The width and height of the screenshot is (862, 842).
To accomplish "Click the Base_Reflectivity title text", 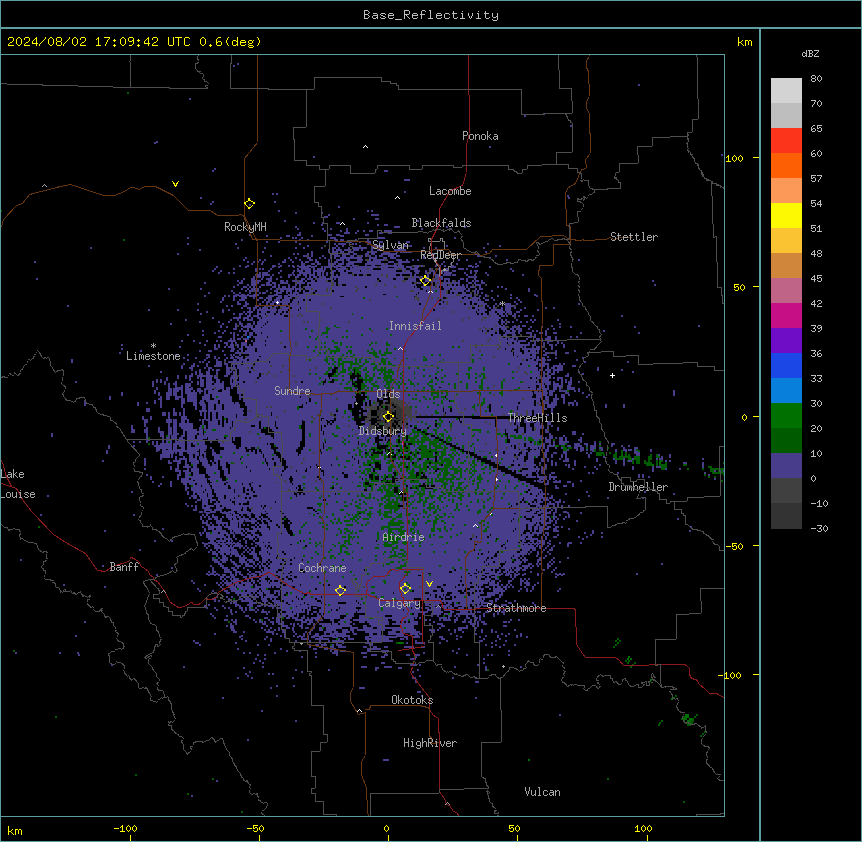I will click(431, 15).
